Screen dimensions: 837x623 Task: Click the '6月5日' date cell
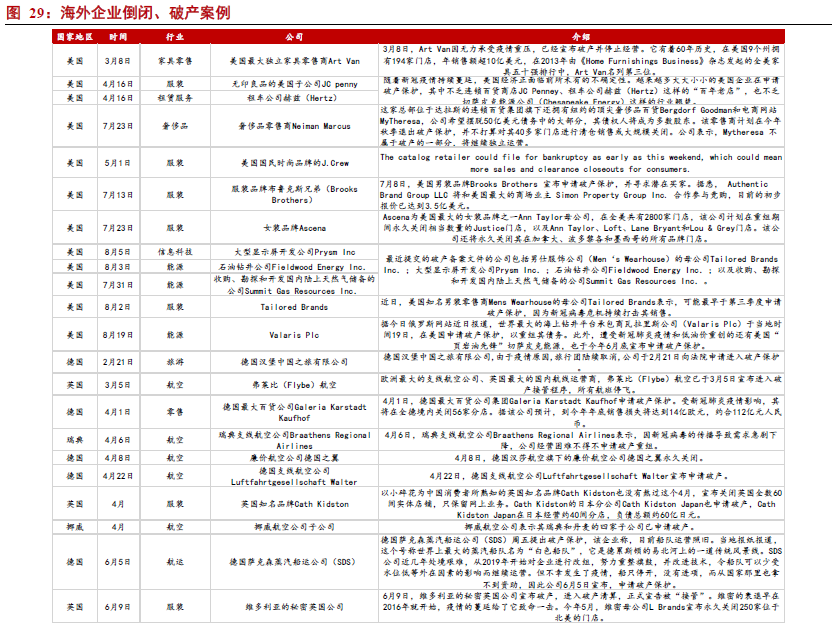pyautogui.click(x=118, y=562)
